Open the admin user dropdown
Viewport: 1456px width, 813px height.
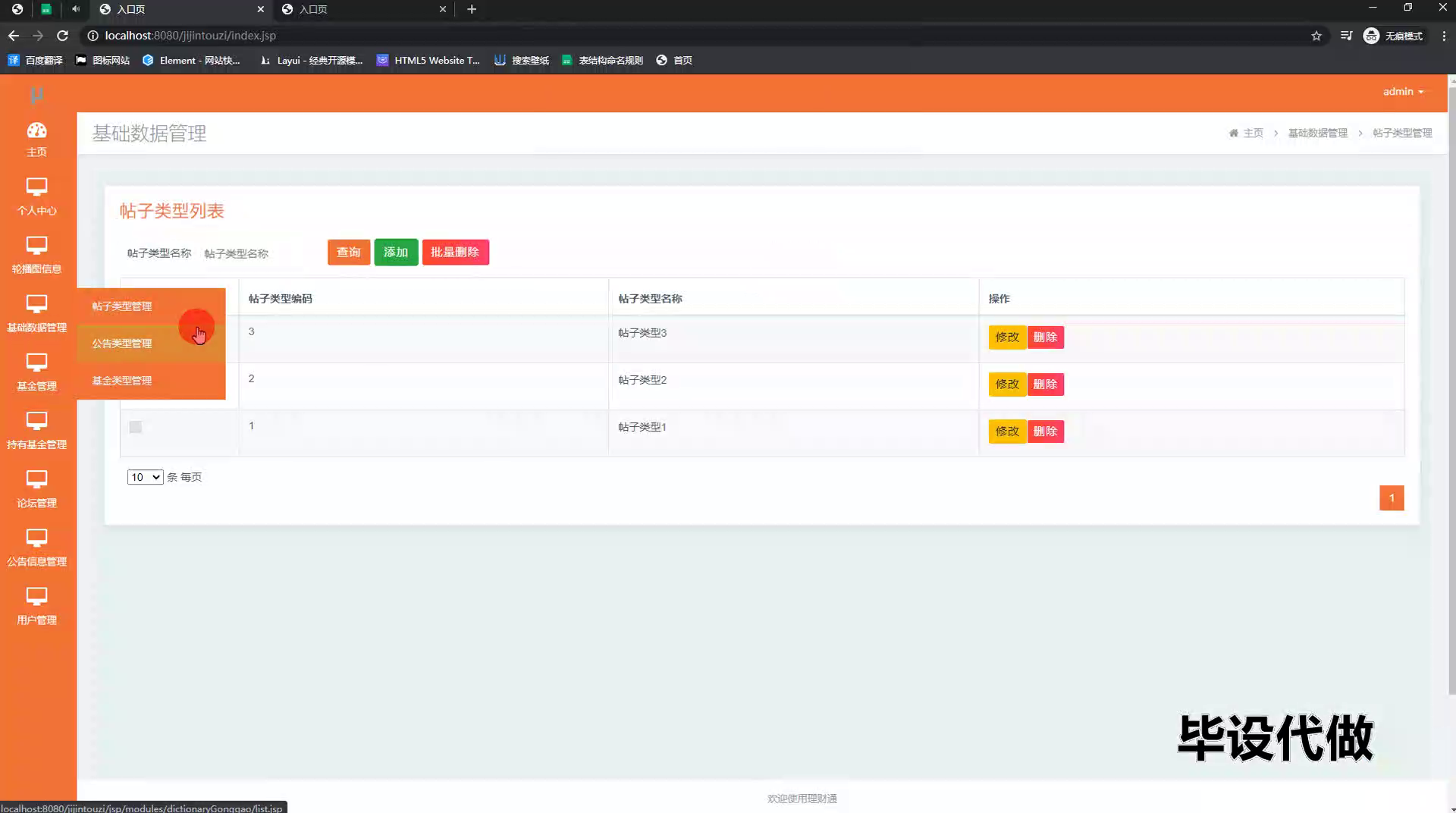tap(1403, 91)
